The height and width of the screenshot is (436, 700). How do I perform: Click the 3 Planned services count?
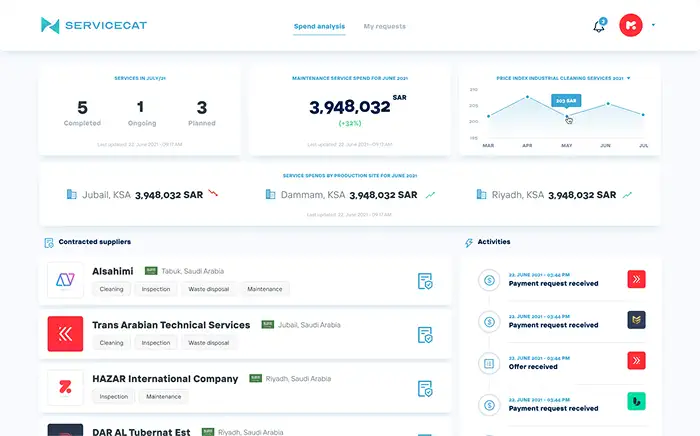click(x=202, y=108)
